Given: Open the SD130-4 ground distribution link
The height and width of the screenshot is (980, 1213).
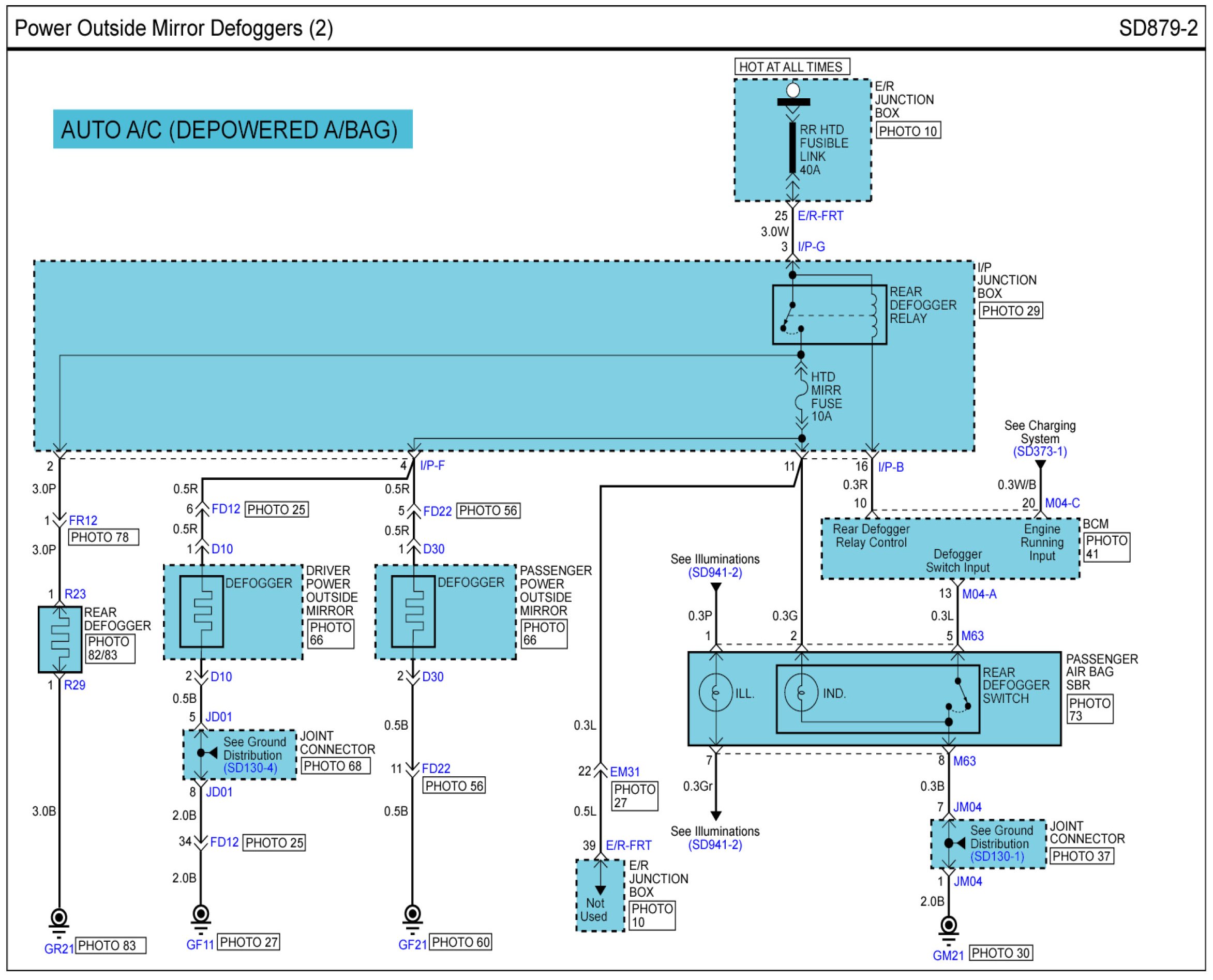Looking at the screenshot, I should pos(250,768).
